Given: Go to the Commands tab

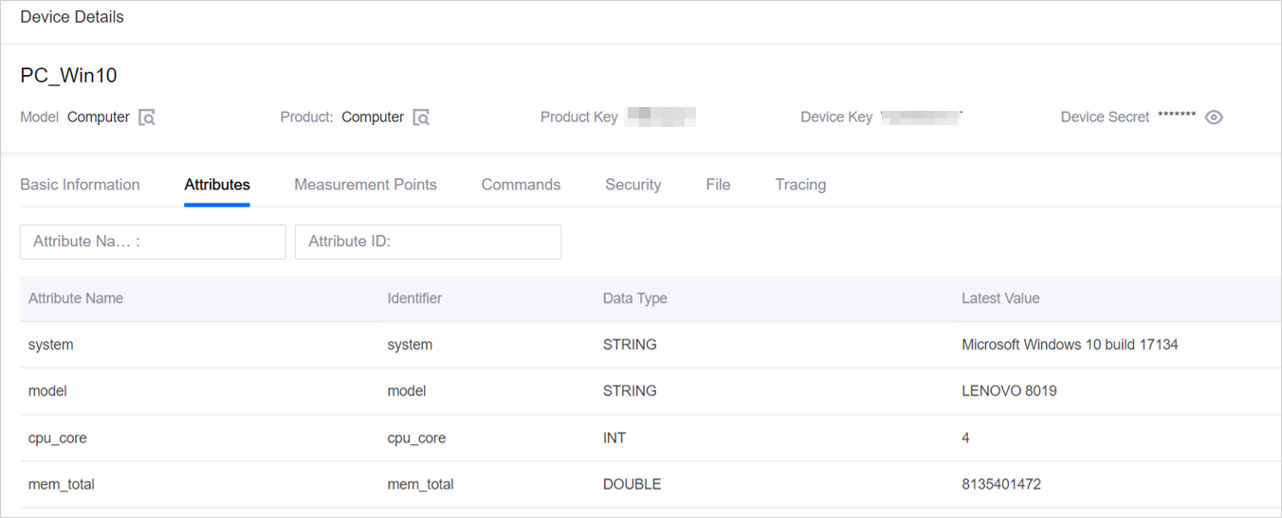Looking at the screenshot, I should tap(521, 185).
